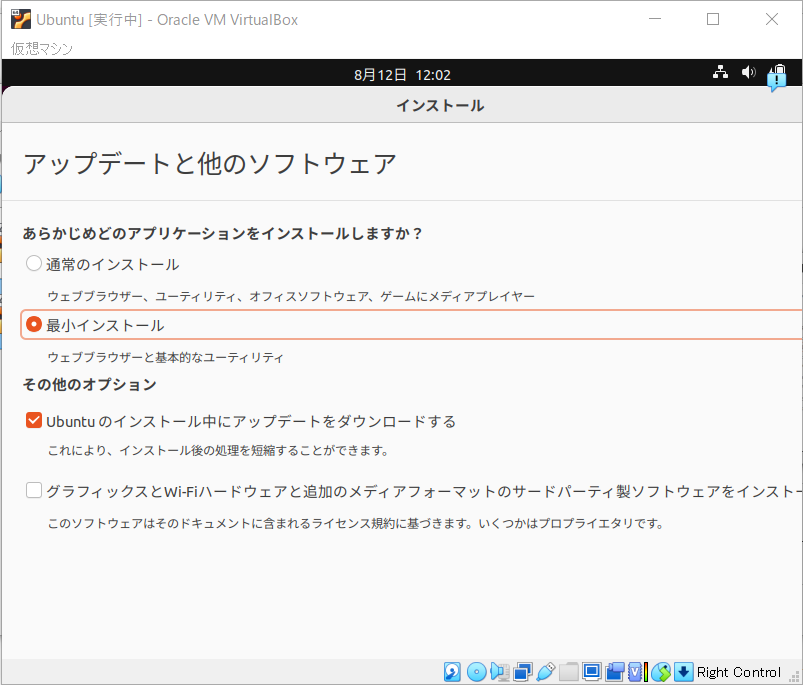803x685 pixels.
Task: Click the display status icon
Action: point(591,672)
